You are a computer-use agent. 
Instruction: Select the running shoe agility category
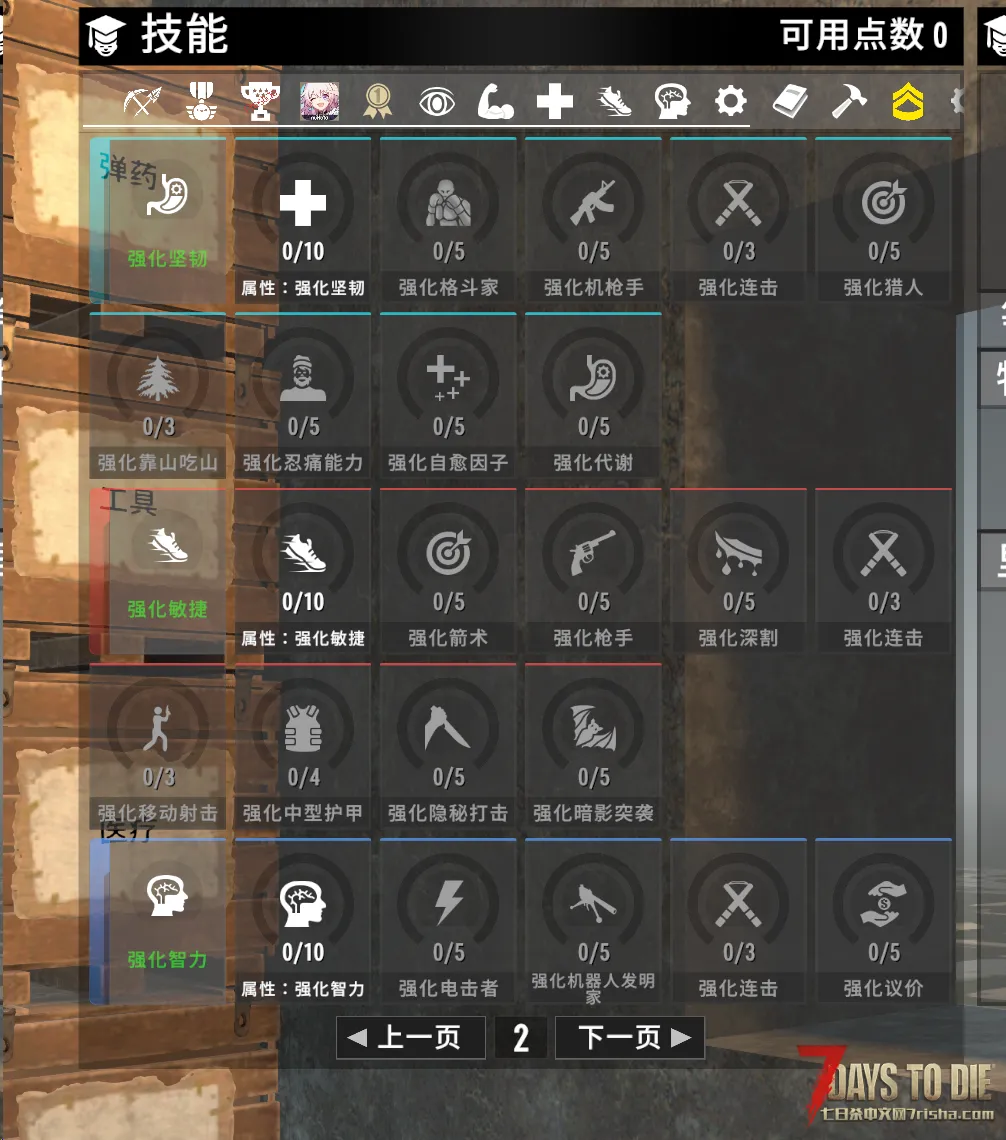point(614,102)
